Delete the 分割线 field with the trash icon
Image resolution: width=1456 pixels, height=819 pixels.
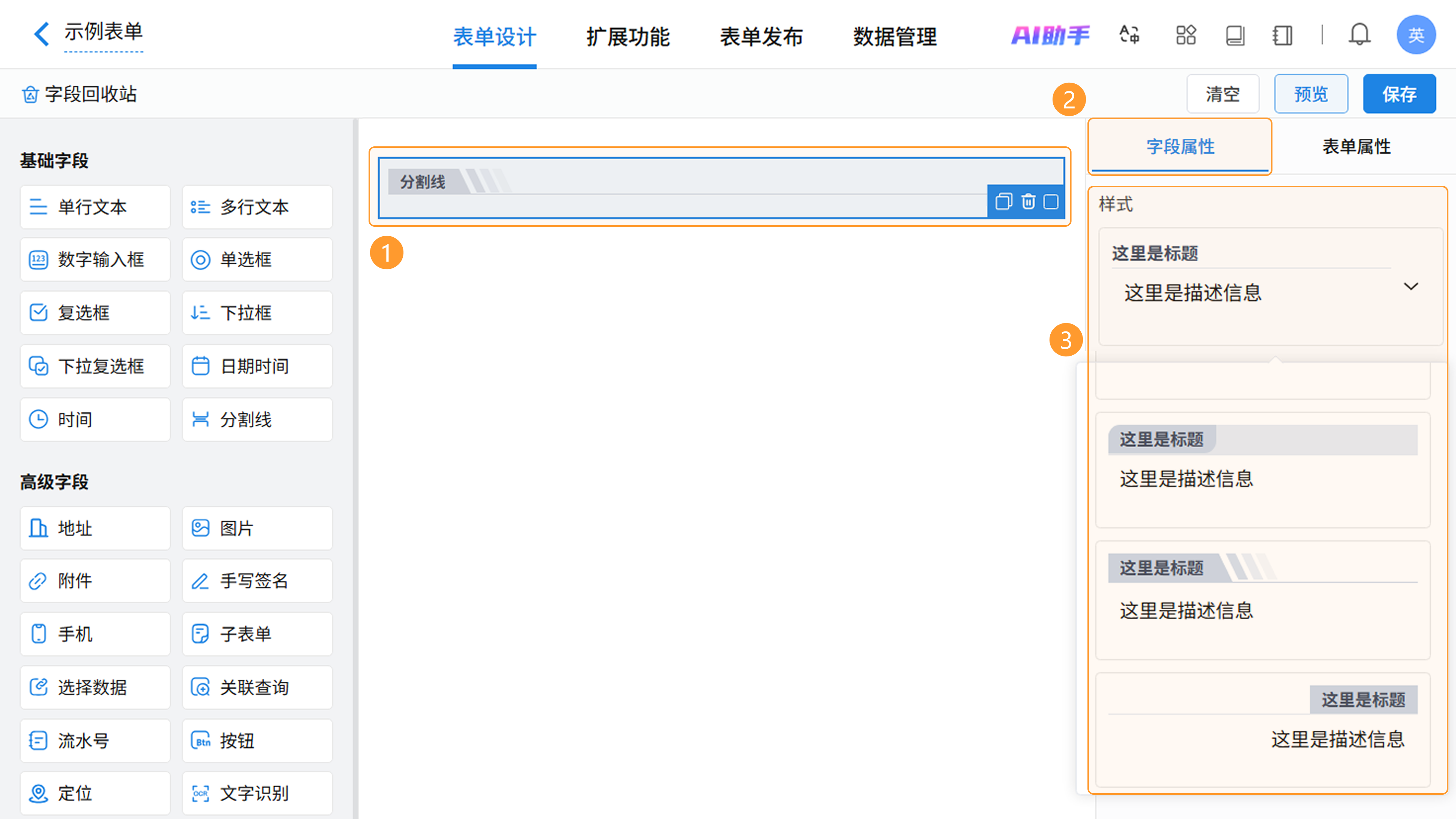pyautogui.click(x=1028, y=202)
